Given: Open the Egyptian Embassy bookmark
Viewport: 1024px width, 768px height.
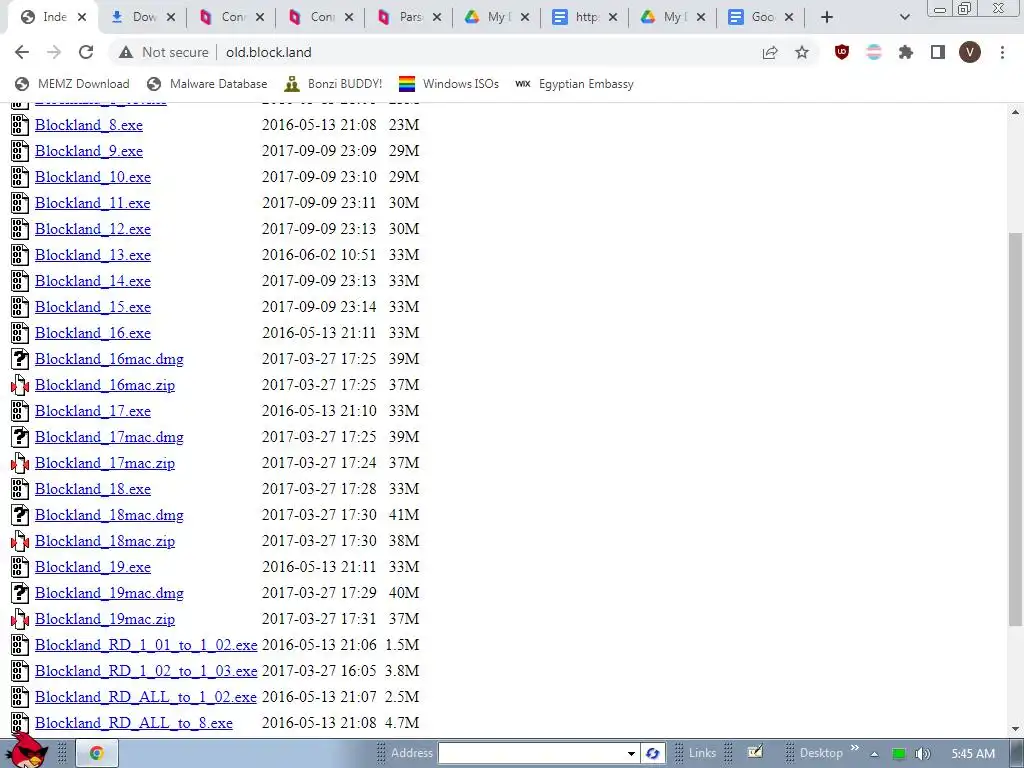Looking at the screenshot, I should 575,84.
